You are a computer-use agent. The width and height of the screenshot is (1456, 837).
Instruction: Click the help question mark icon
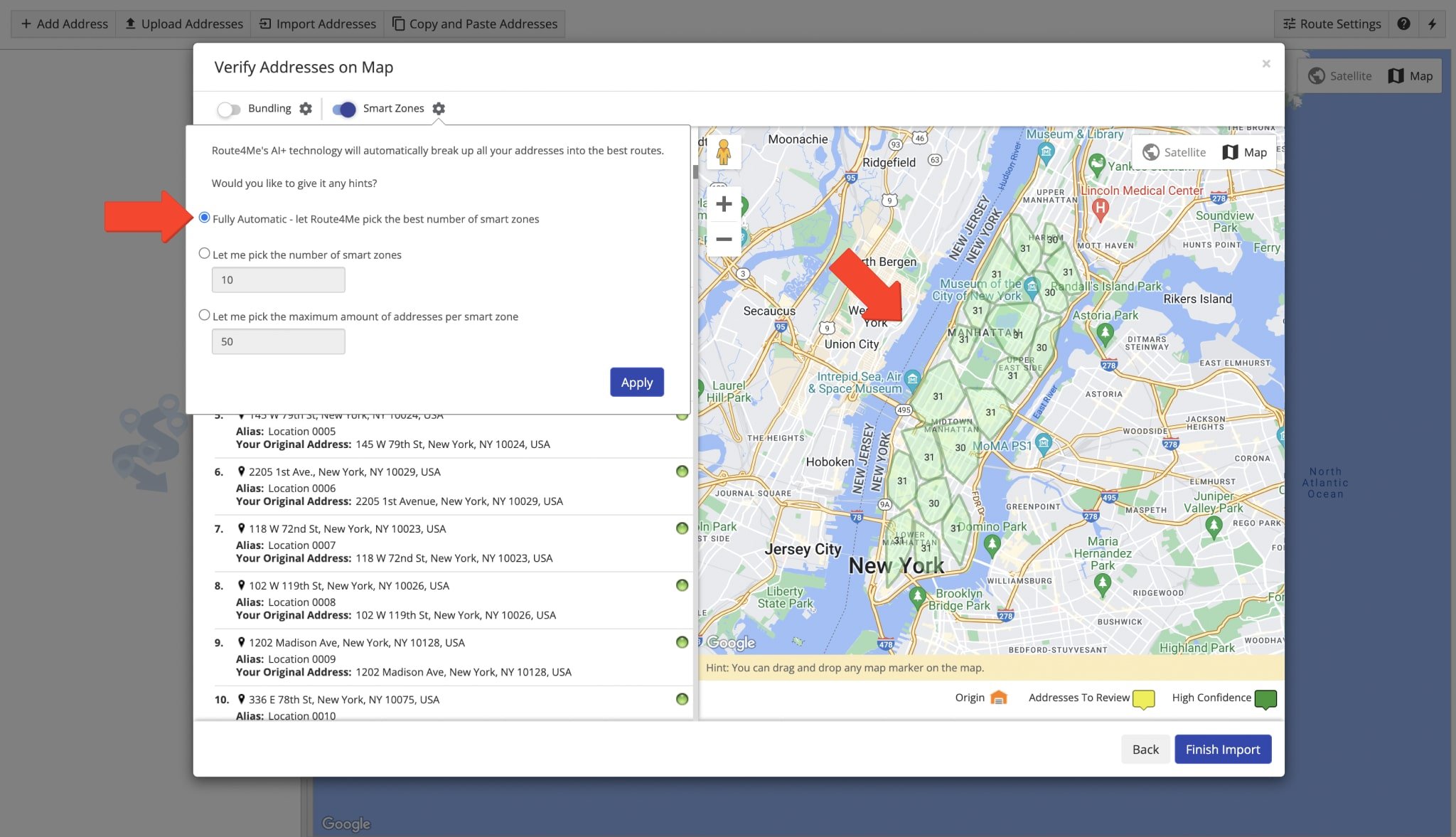pyautogui.click(x=1403, y=23)
